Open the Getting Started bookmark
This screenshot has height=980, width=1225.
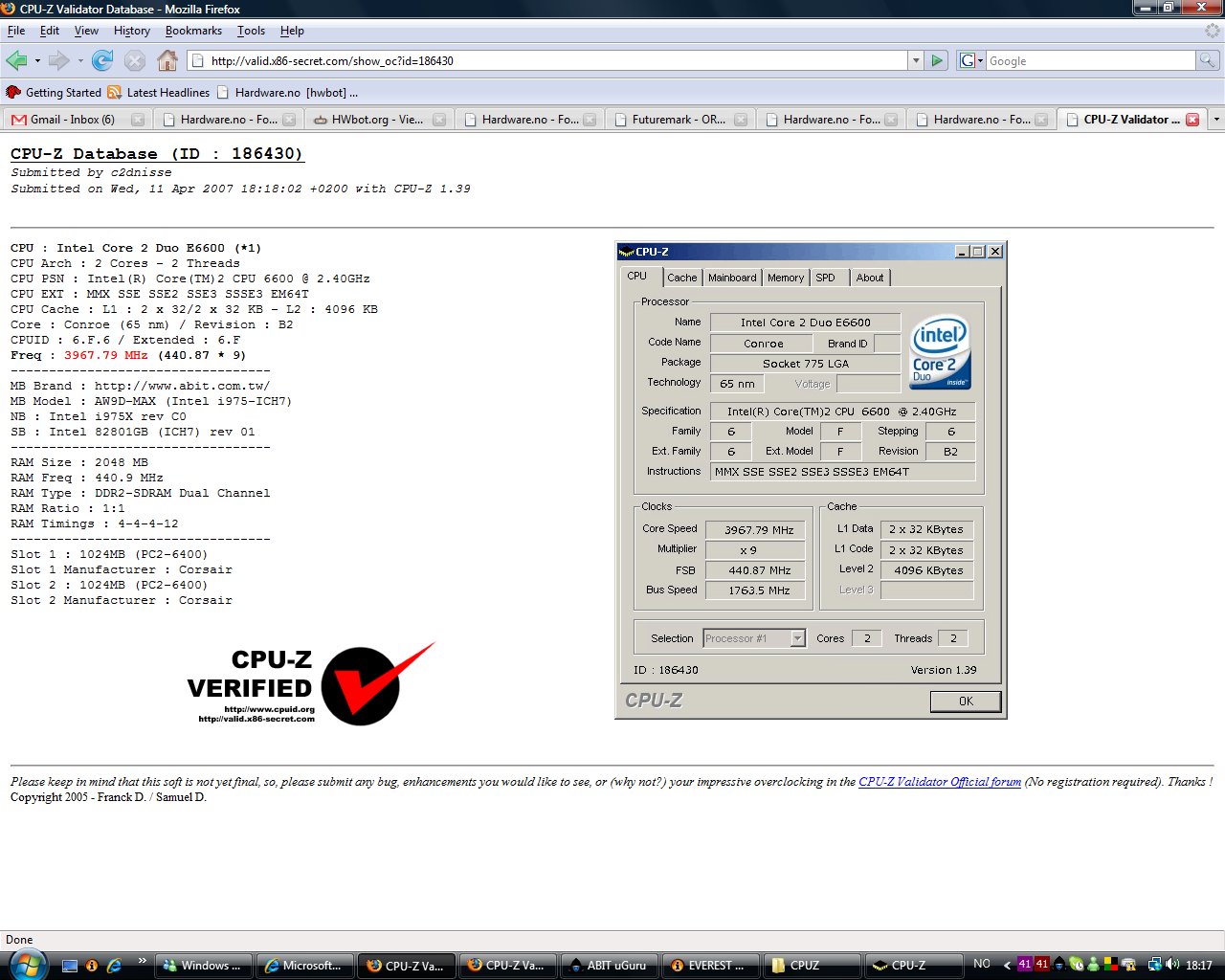tap(54, 93)
